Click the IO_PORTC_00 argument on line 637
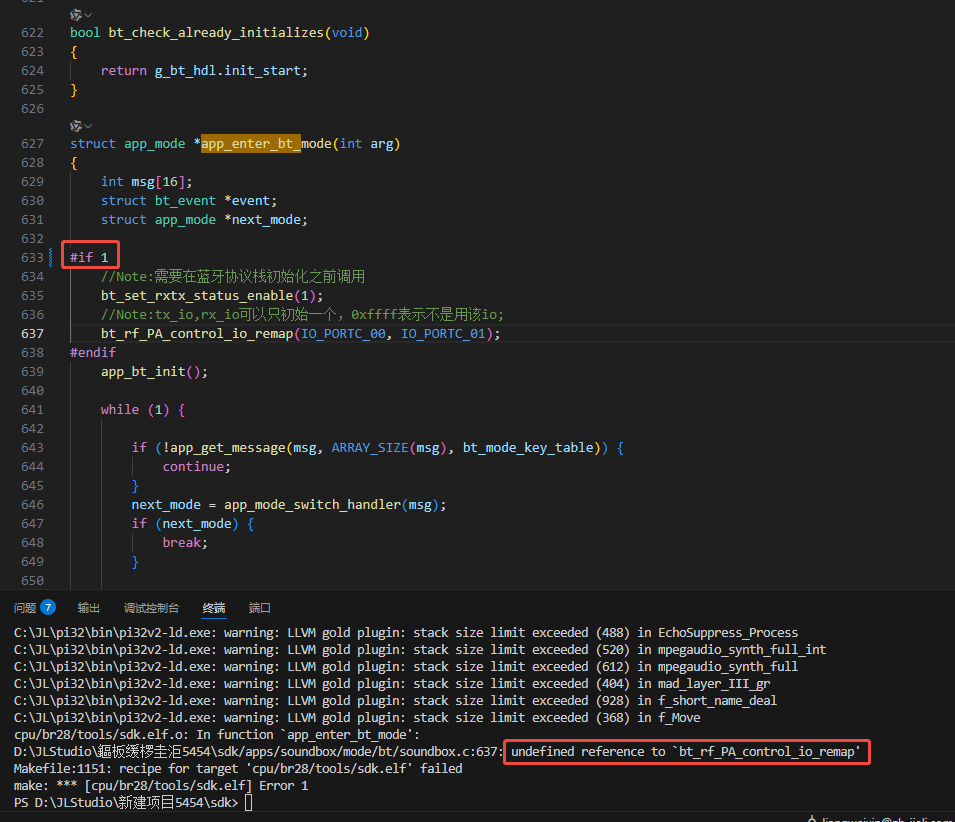The width and height of the screenshot is (955, 822). tap(344, 334)
